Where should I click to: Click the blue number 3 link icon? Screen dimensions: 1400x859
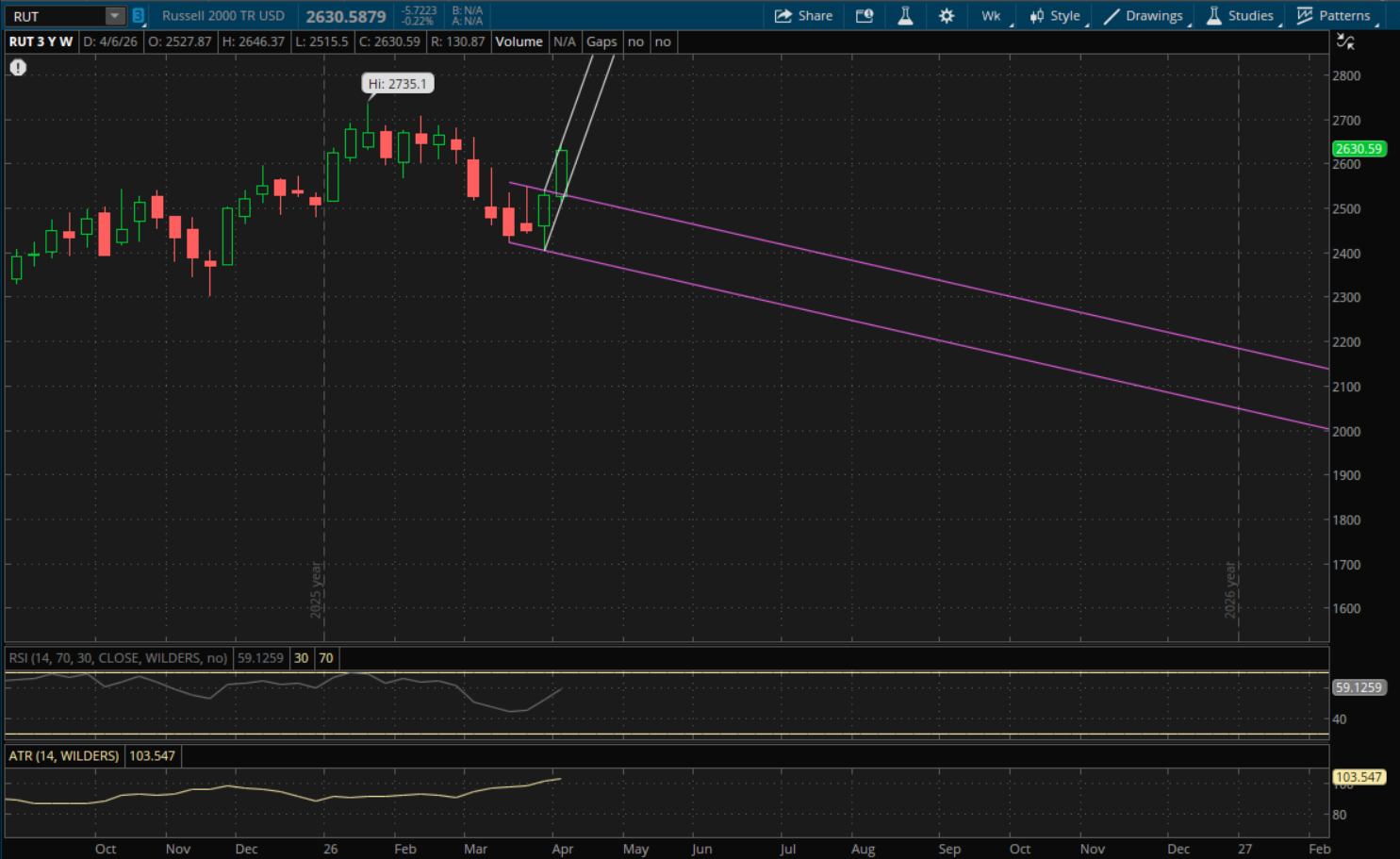138,16
